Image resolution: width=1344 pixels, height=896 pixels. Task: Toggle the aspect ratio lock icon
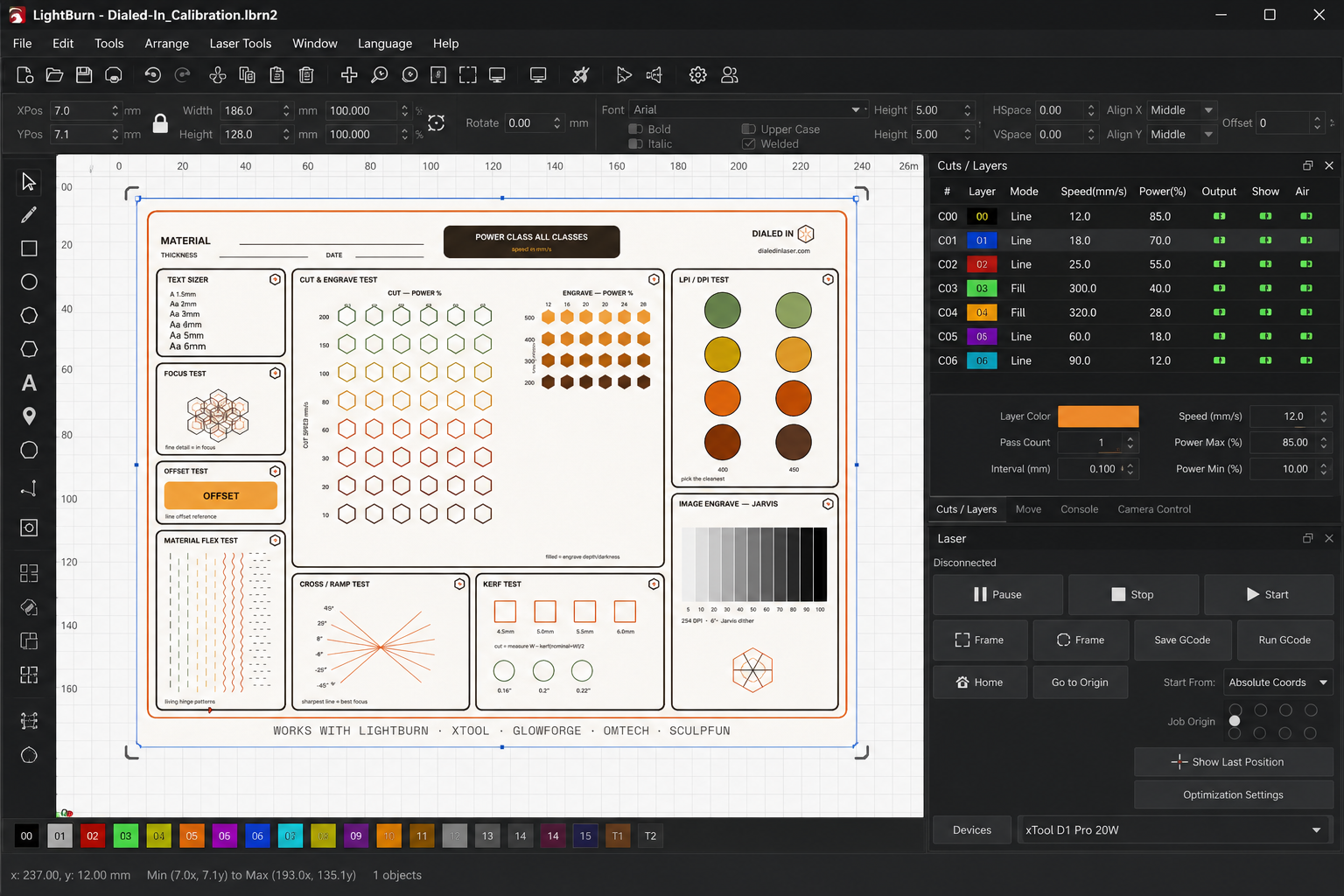pos(160,122)
